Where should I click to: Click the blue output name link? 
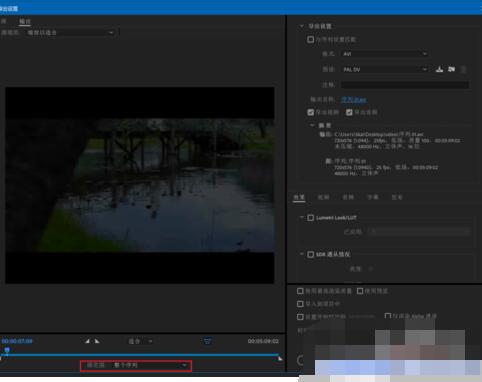[354, 100]
